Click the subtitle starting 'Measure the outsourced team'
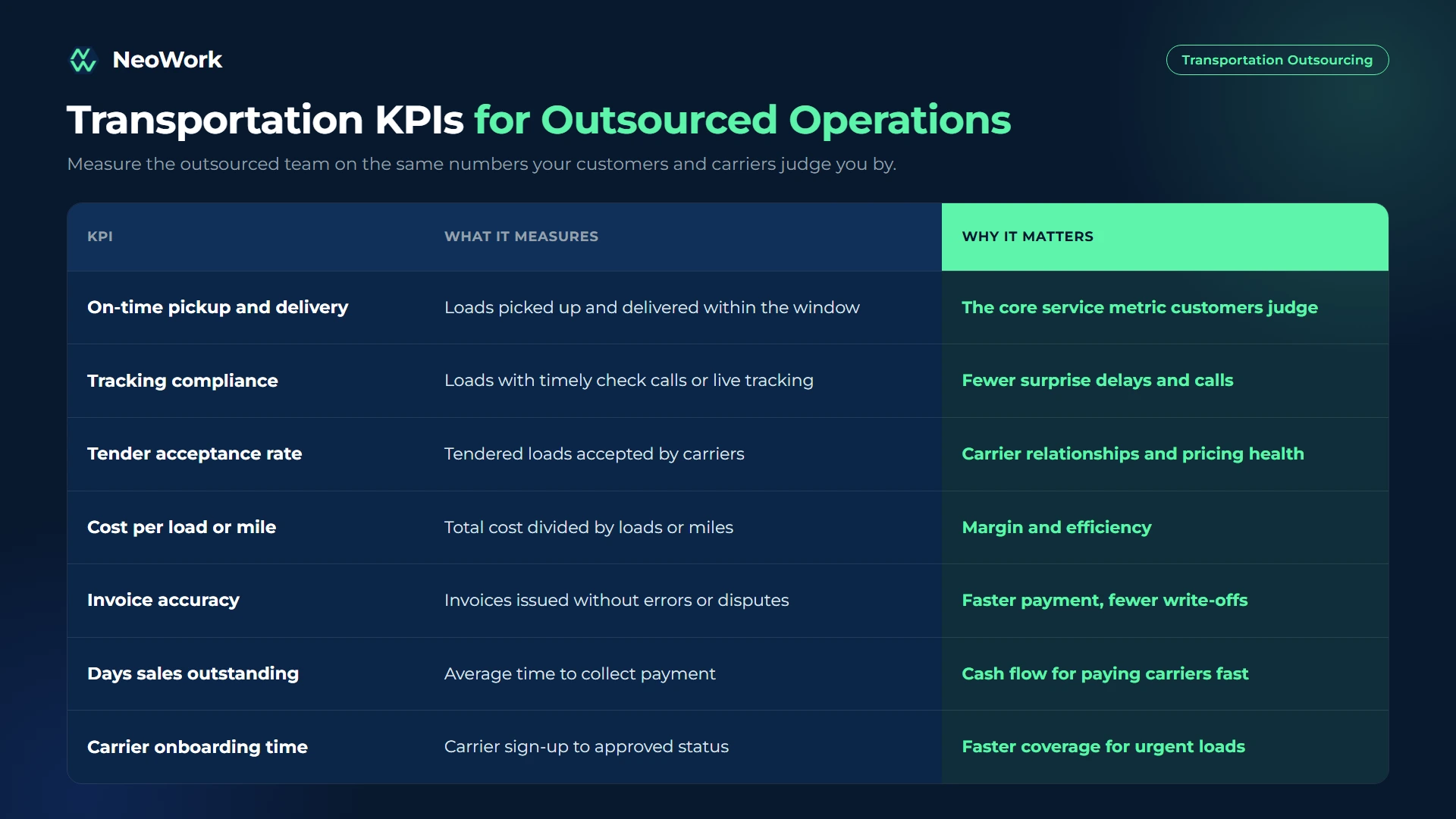 coord(482,164)
